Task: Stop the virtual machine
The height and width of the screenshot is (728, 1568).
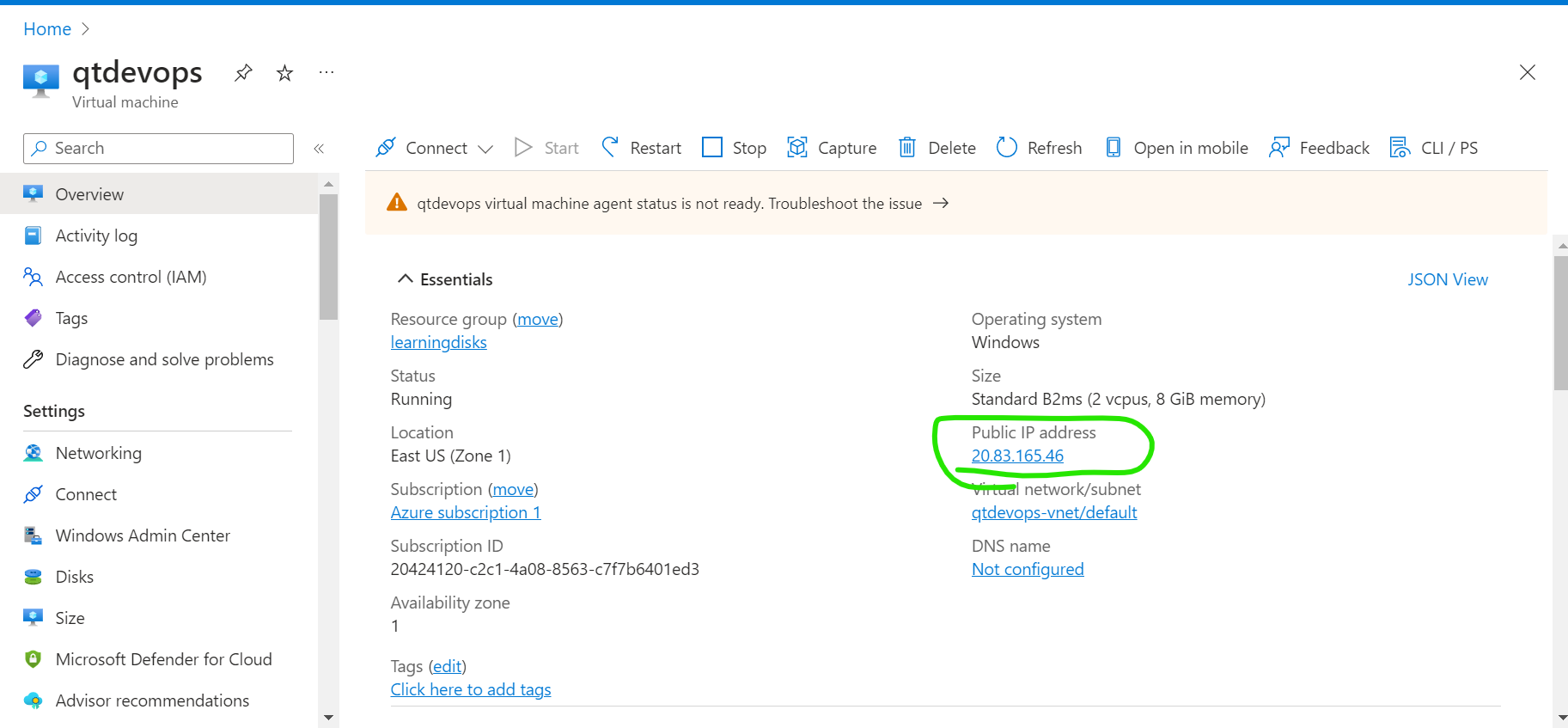Action: pos(735,148)
